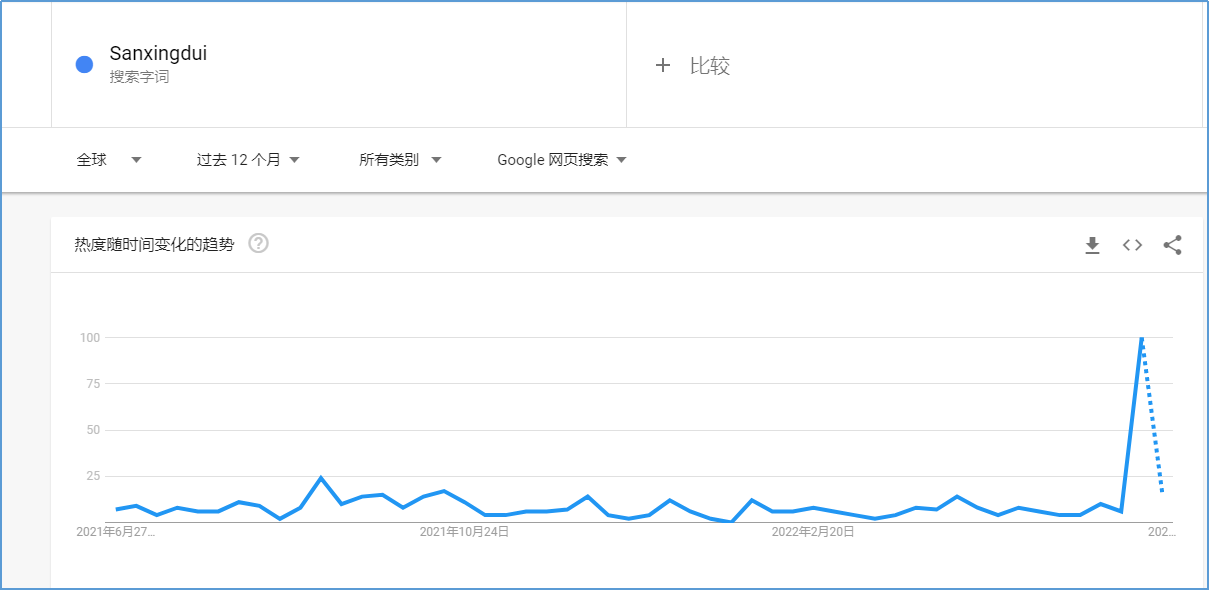
Task: Open the Google 网页搜索 search type dropdown
Action: click(x=562, y=160)
